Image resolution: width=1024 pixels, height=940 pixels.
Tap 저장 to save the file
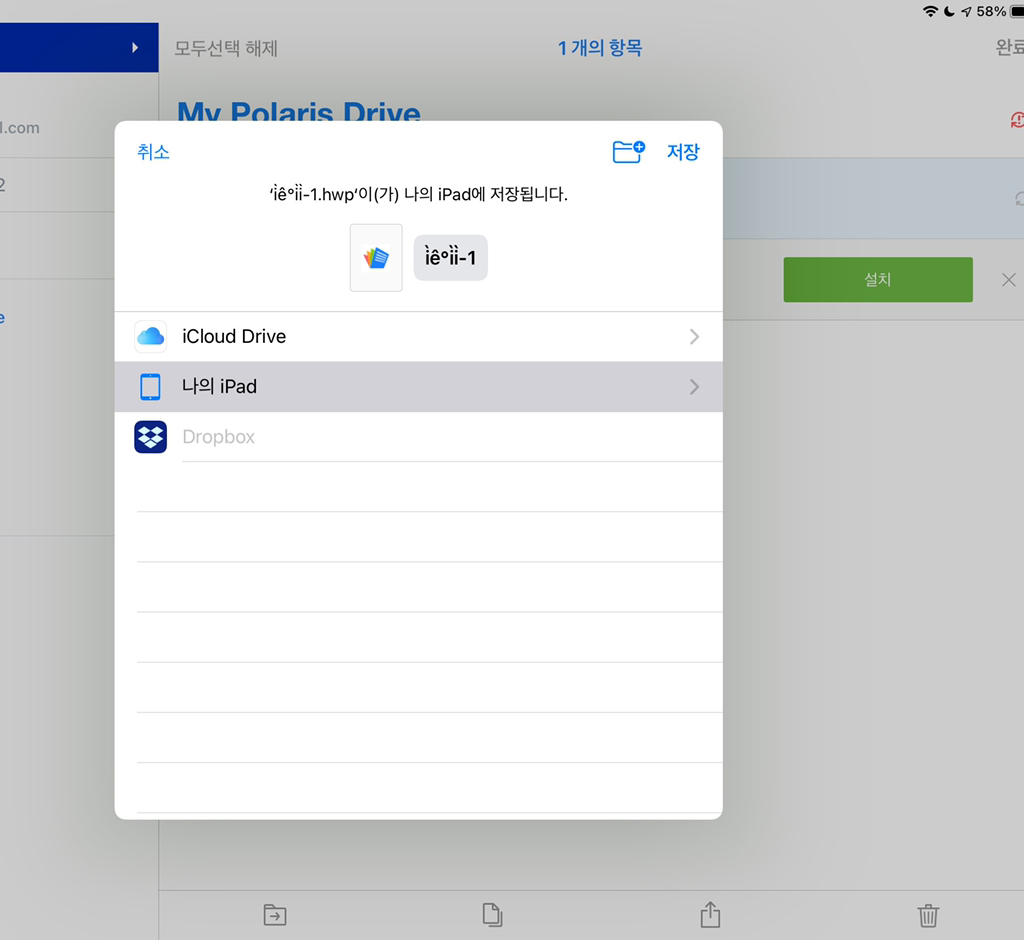click(683, 152)
